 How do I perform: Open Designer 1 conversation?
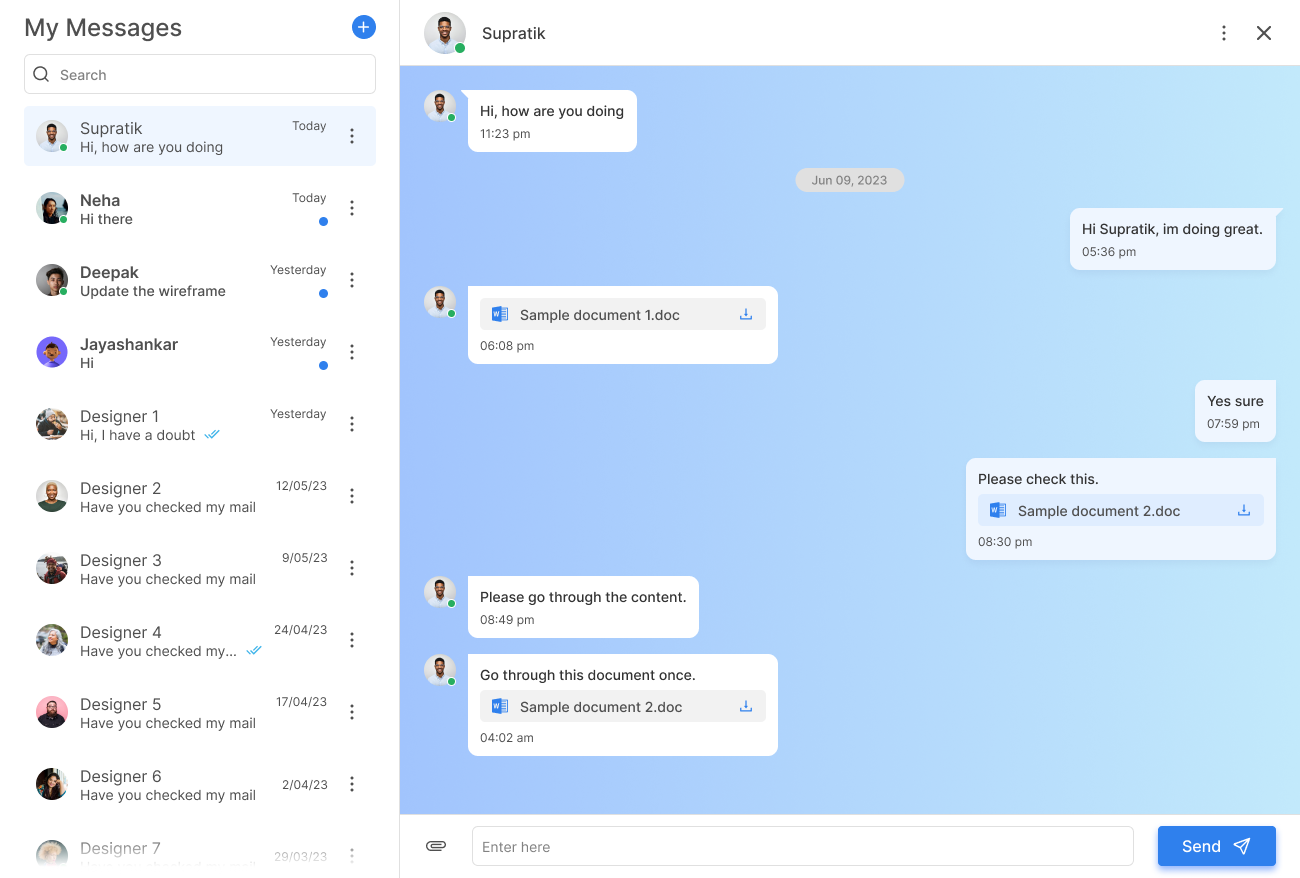[200, 424]
